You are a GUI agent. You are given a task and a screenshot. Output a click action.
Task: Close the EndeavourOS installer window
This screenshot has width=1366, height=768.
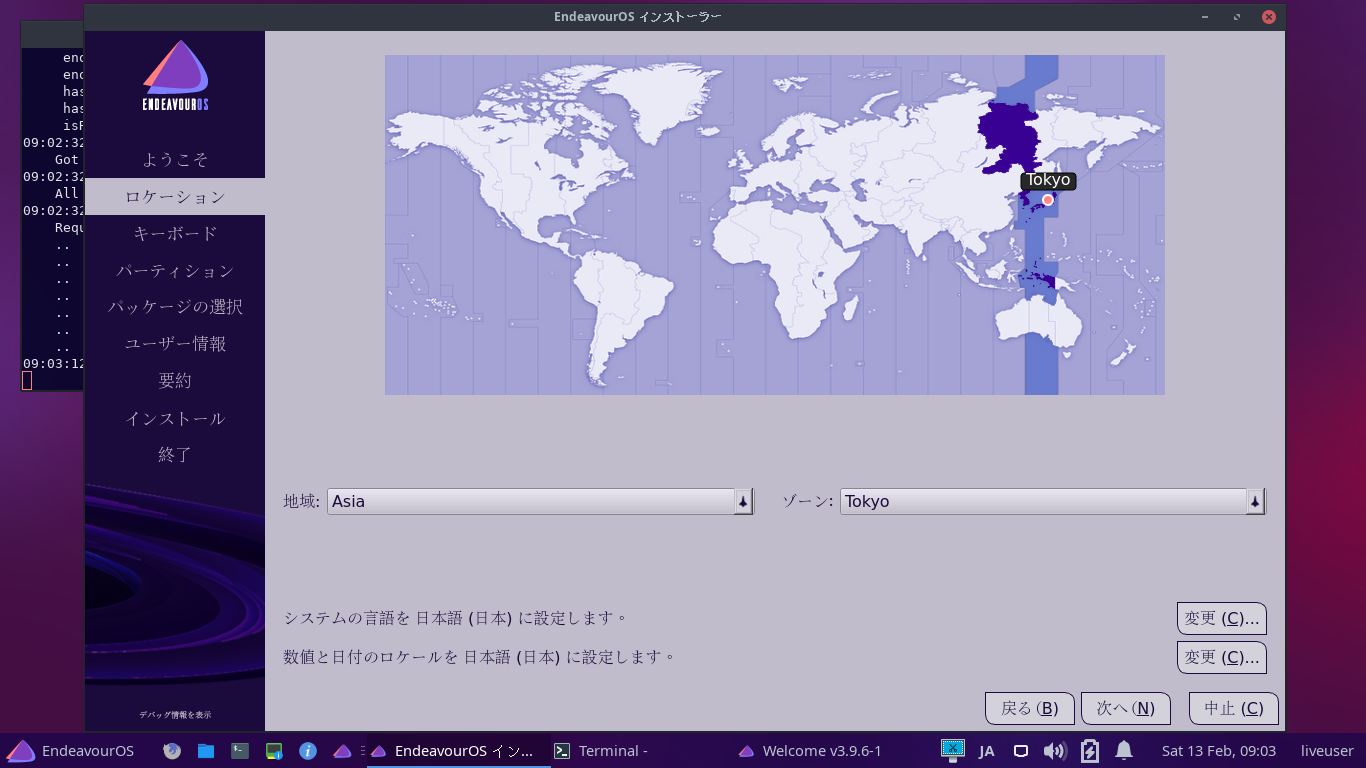(1268, 17)
